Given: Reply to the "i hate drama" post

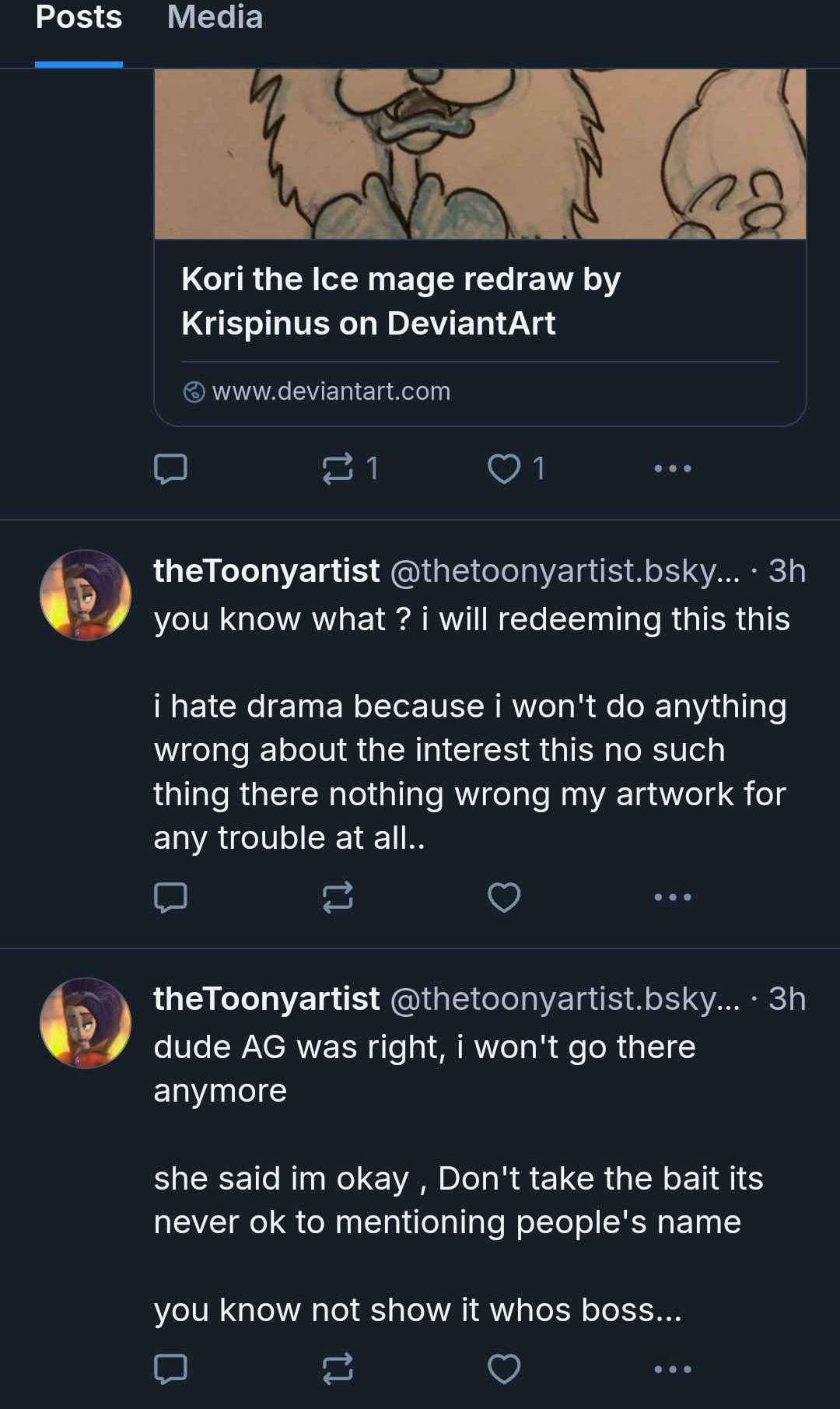Looking at the screenshot, I should point(170,897).
